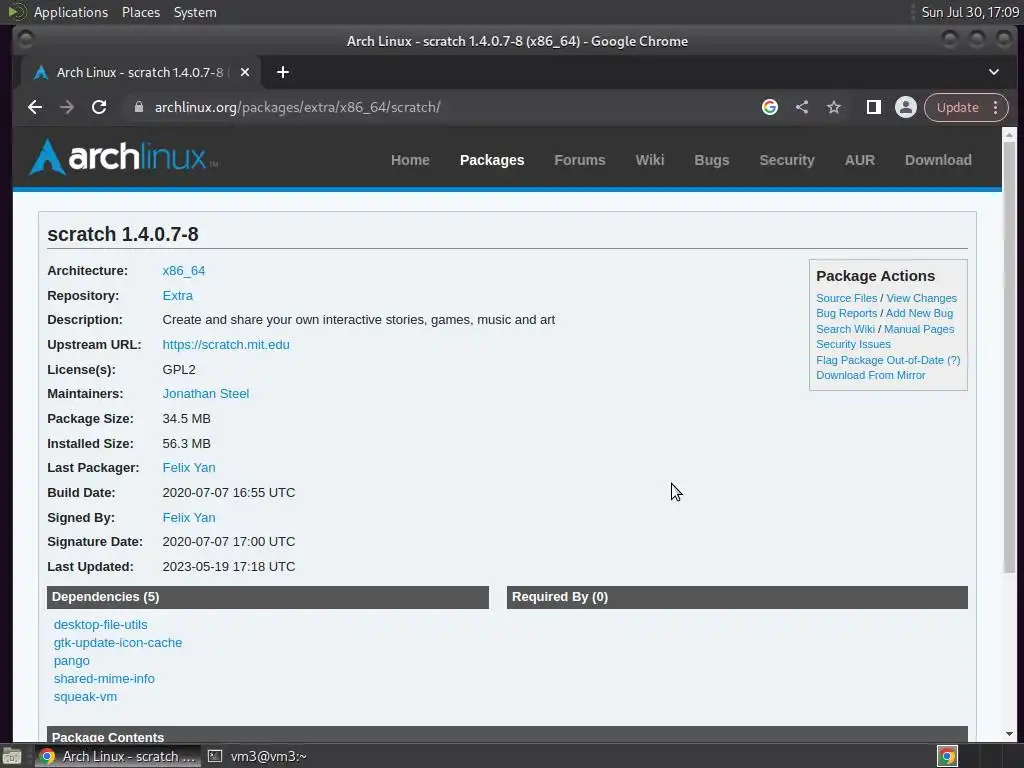1024x768 pixels.
Task: Select the GPL2 license text
Action: coord(179,369)
